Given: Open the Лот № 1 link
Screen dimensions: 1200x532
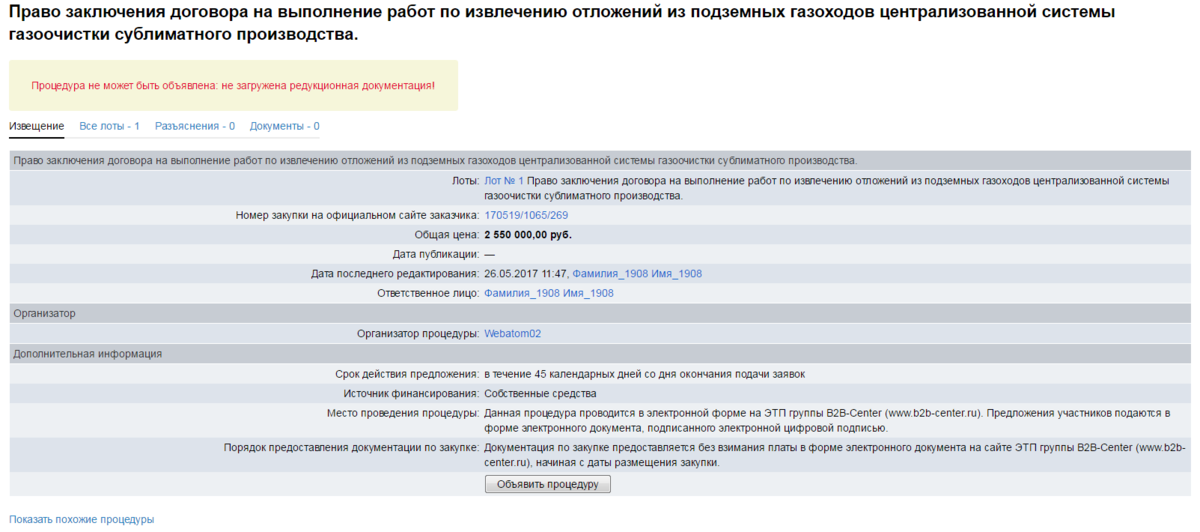Looking at the screenshot, I should point(504,181).
